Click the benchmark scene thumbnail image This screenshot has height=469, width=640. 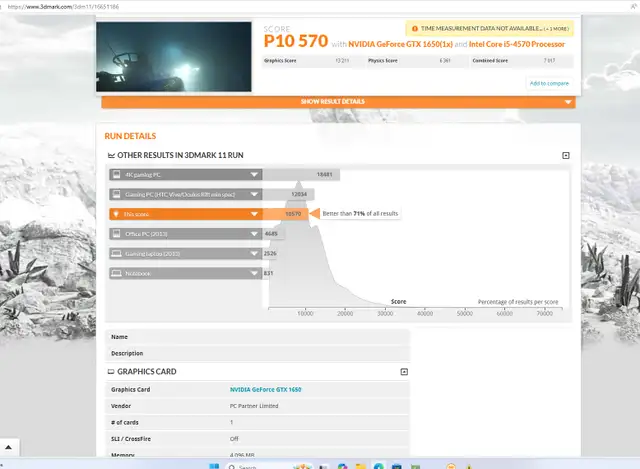174,57
